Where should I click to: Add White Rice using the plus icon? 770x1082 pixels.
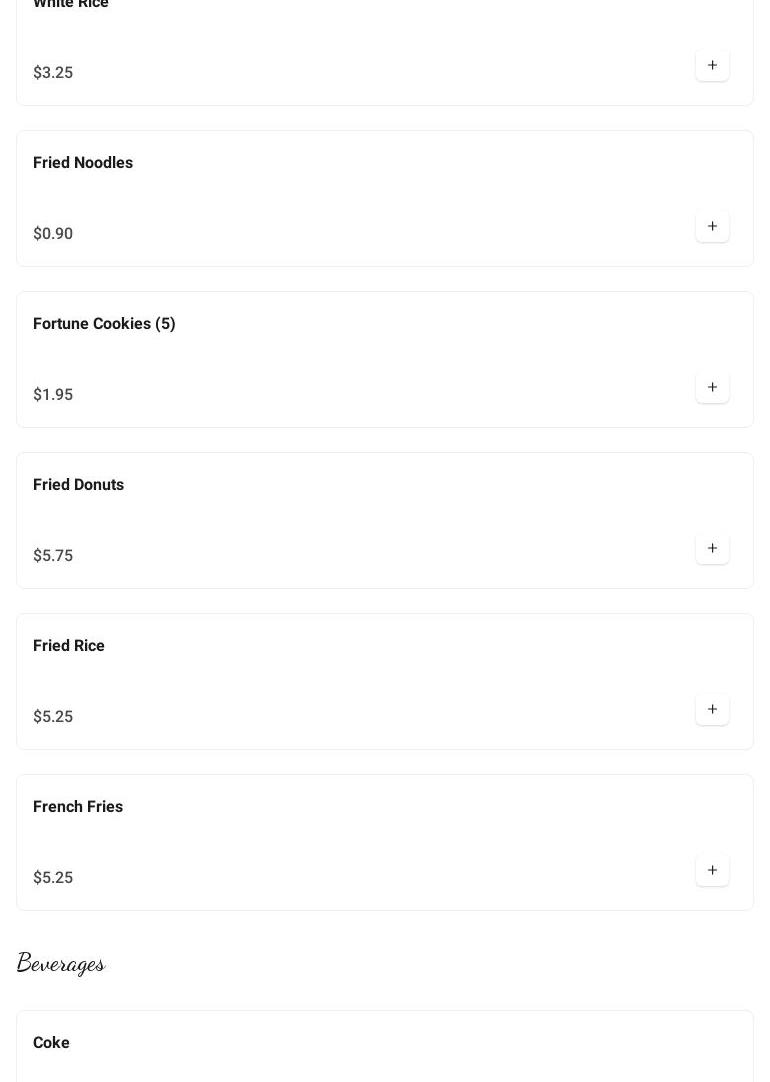point(712,66)
